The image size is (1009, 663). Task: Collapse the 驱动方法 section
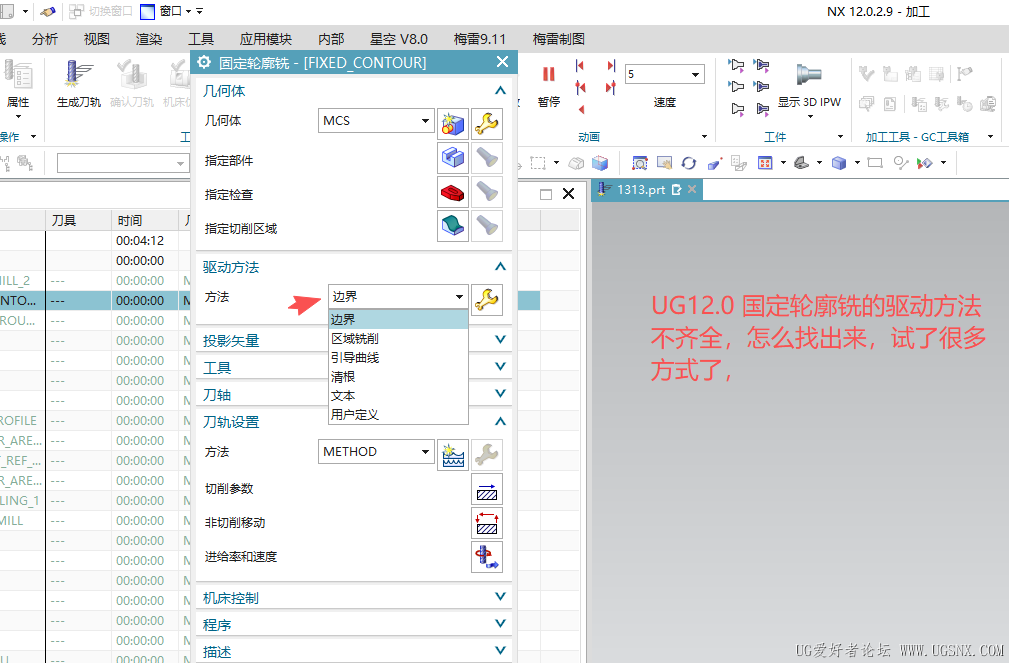pos(500,266)
